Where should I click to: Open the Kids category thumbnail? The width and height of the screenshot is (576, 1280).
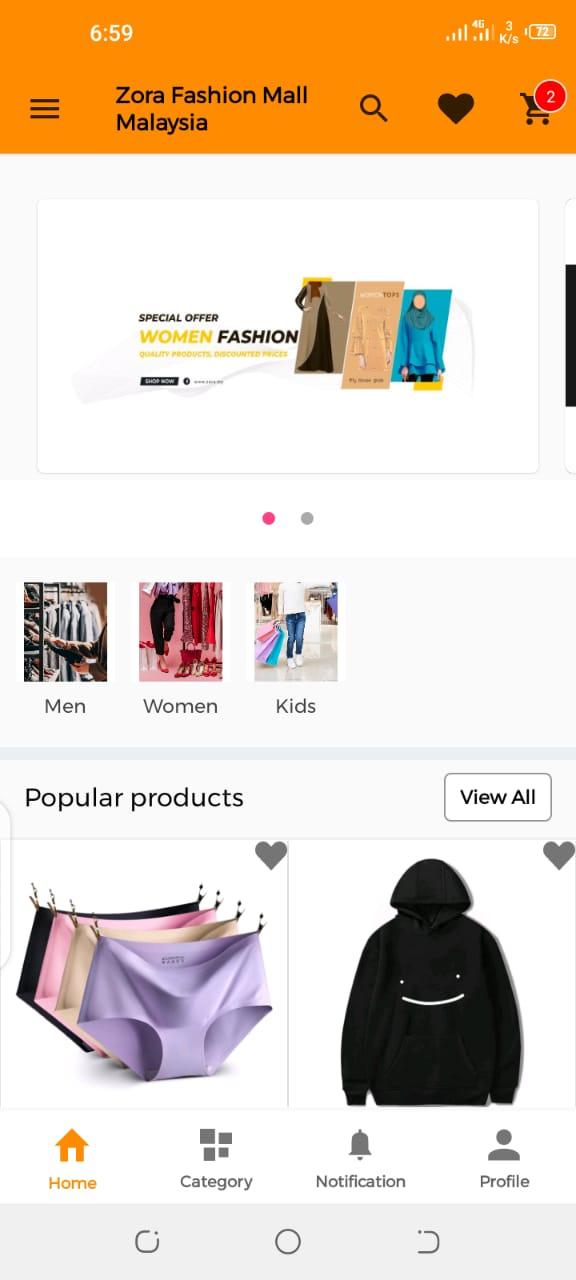pyautogui.click(x=296, y=632)
